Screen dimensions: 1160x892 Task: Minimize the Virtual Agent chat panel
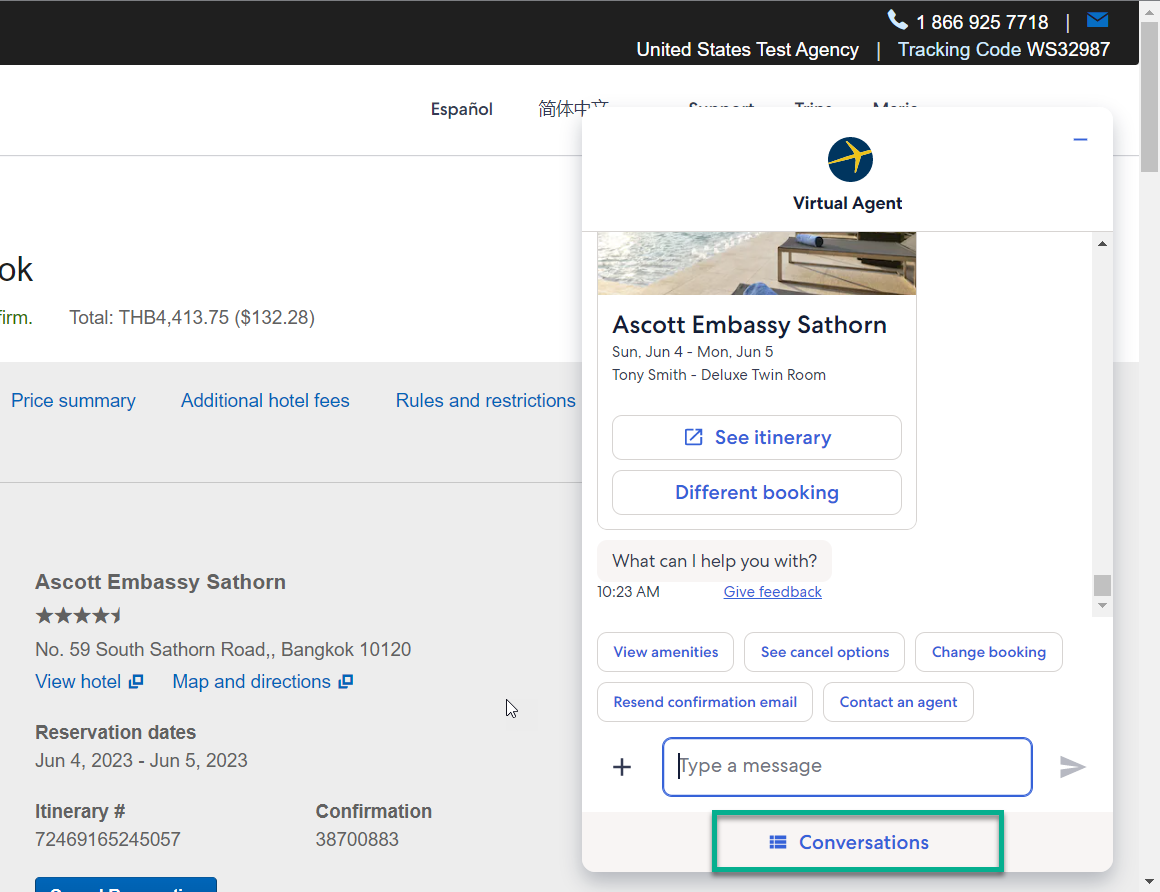1080,139
